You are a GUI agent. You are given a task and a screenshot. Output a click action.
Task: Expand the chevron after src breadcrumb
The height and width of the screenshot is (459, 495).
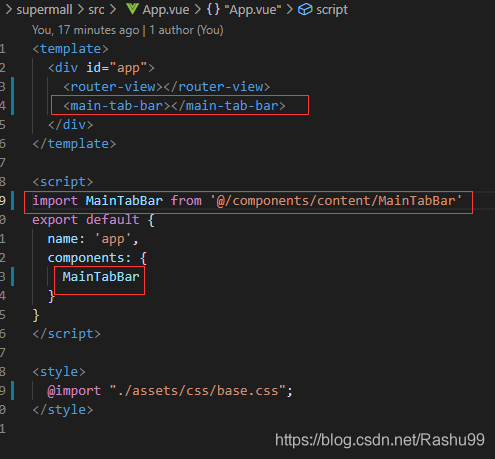coord(113,9)
